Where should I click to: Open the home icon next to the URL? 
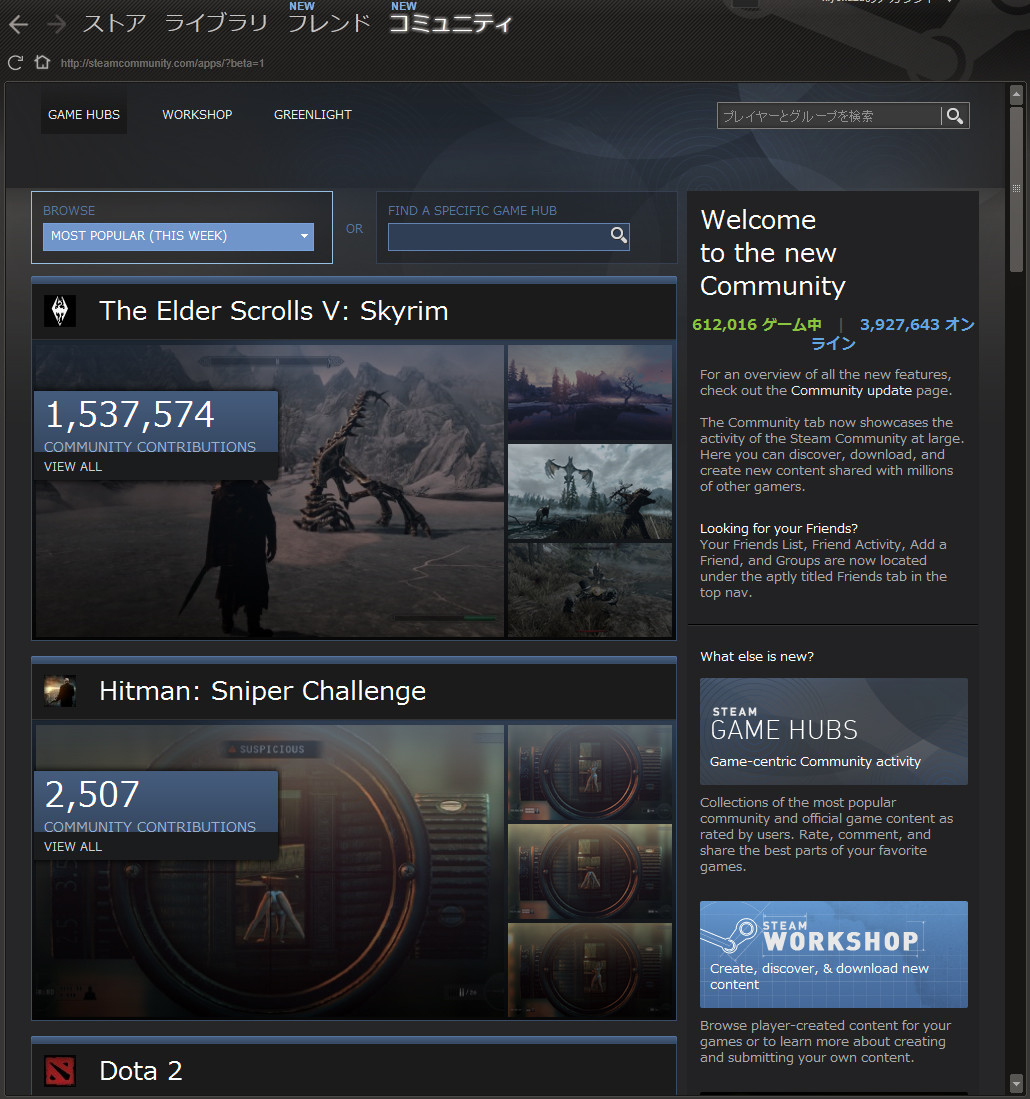pos(42,62)
